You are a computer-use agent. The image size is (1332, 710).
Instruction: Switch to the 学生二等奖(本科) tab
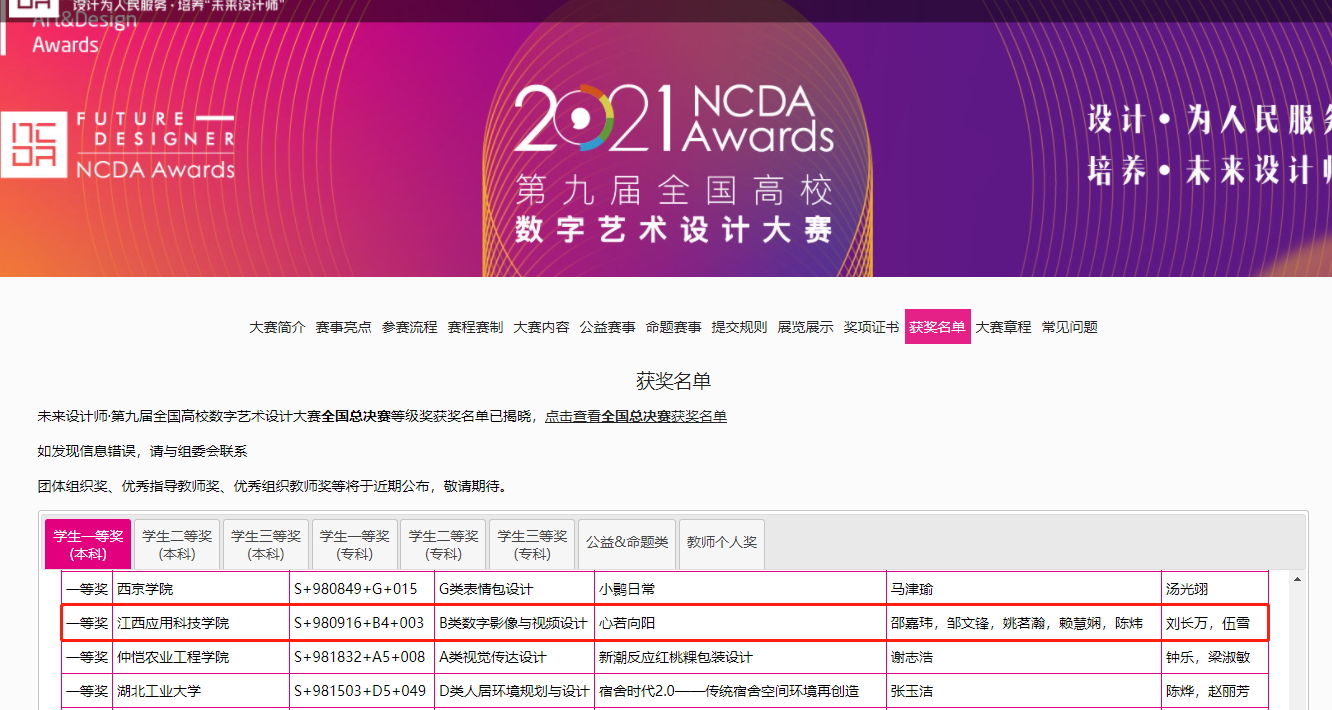tap(177, 544)
